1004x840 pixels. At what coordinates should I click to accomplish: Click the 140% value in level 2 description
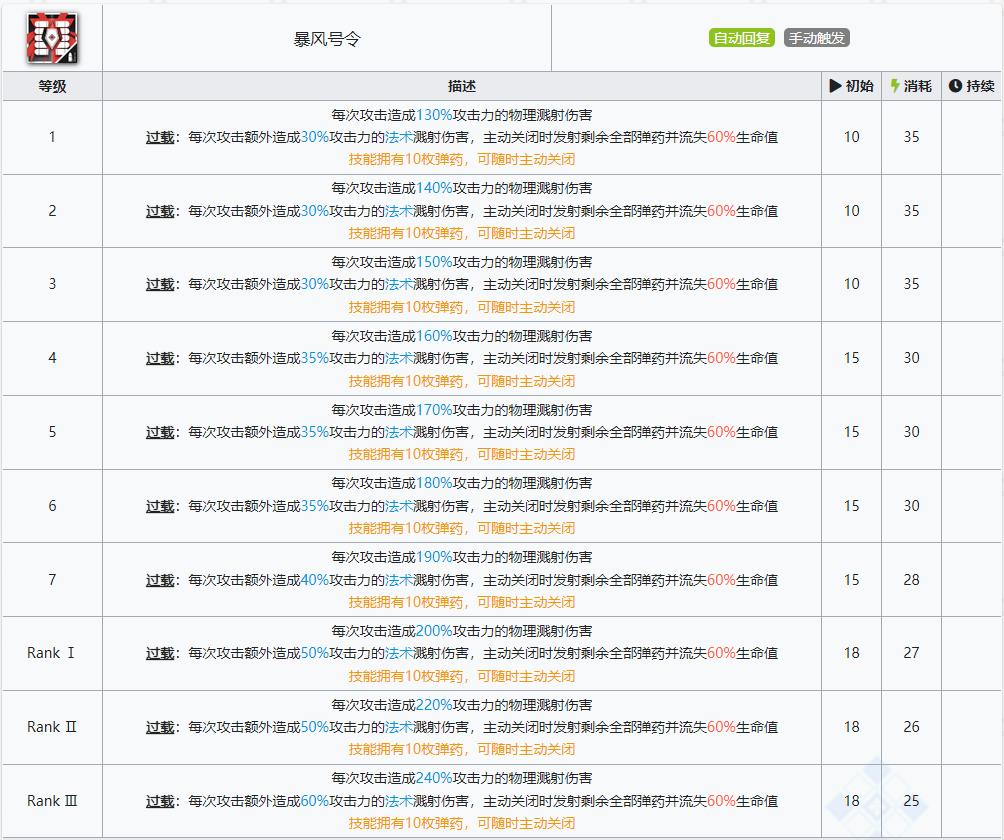click(x=433, y=188)
